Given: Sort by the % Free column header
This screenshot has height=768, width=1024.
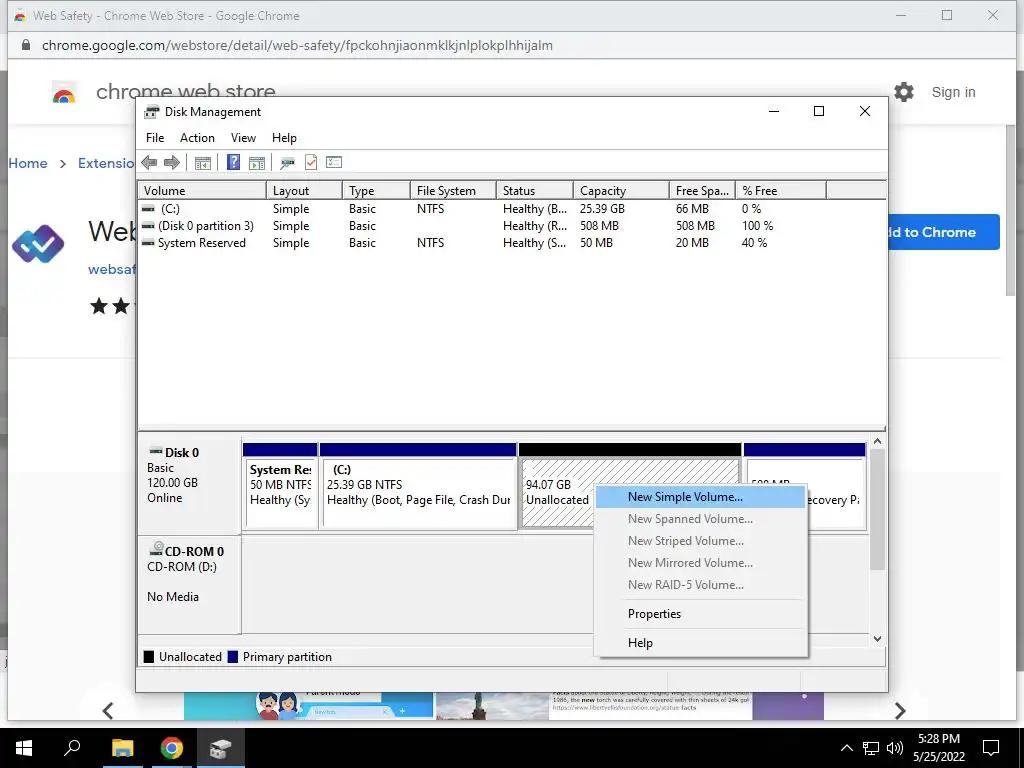Looking at the screenshot, I should click(x=780, y=191).
